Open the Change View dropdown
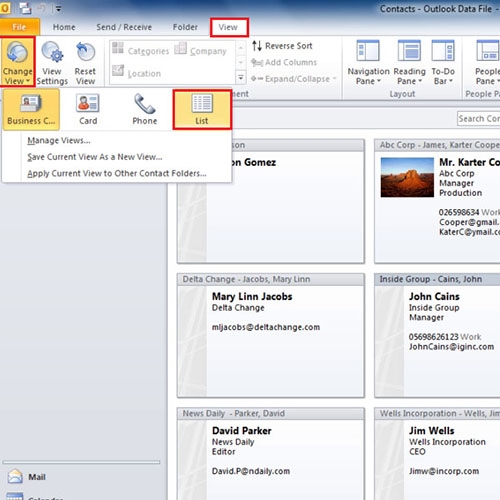Image resolution: width=500 pixels, height=500 pixels. [x=17, y=62]
